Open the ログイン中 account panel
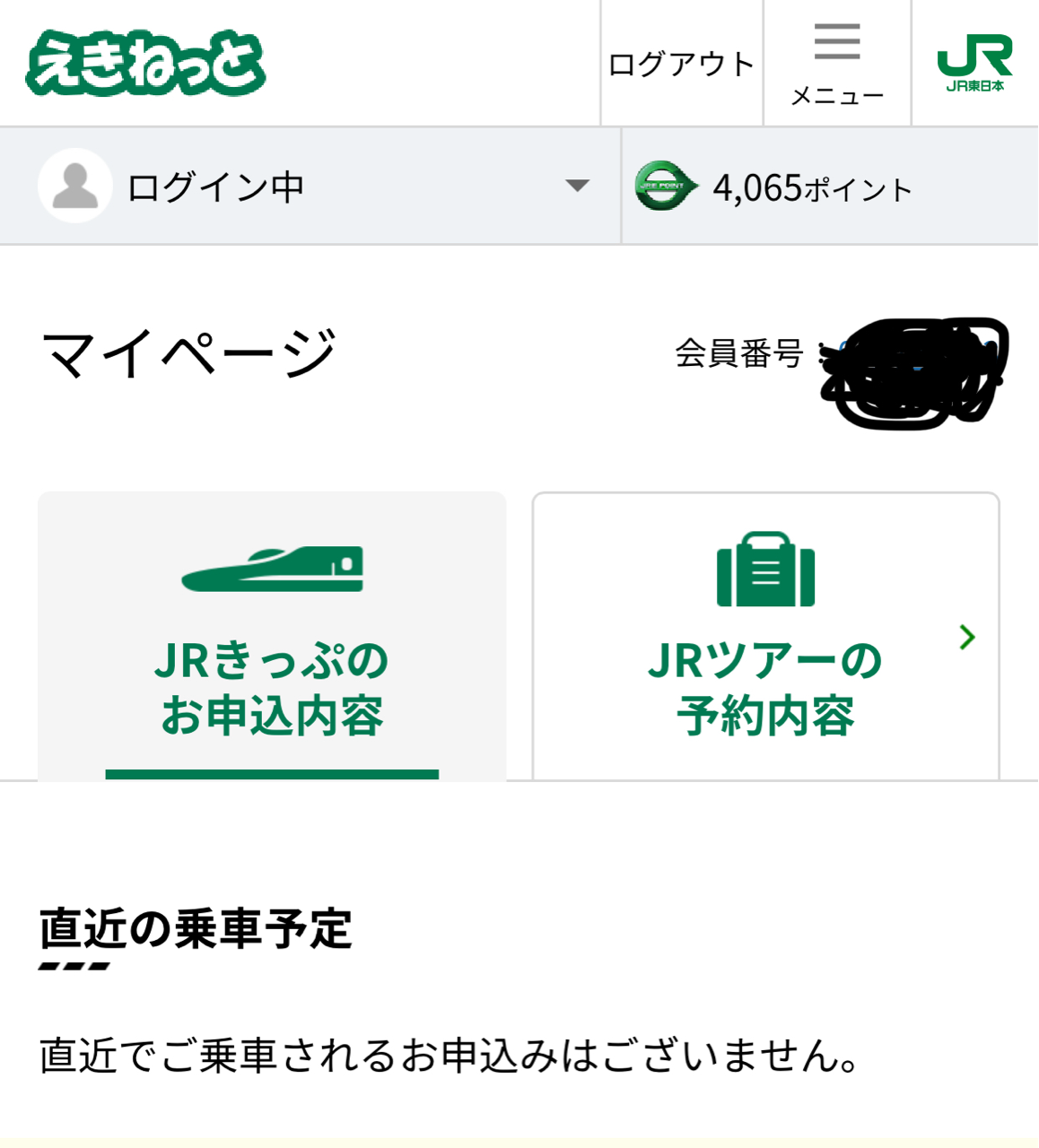Screen dimensions: 1039x1148 [x=310, y=186]
